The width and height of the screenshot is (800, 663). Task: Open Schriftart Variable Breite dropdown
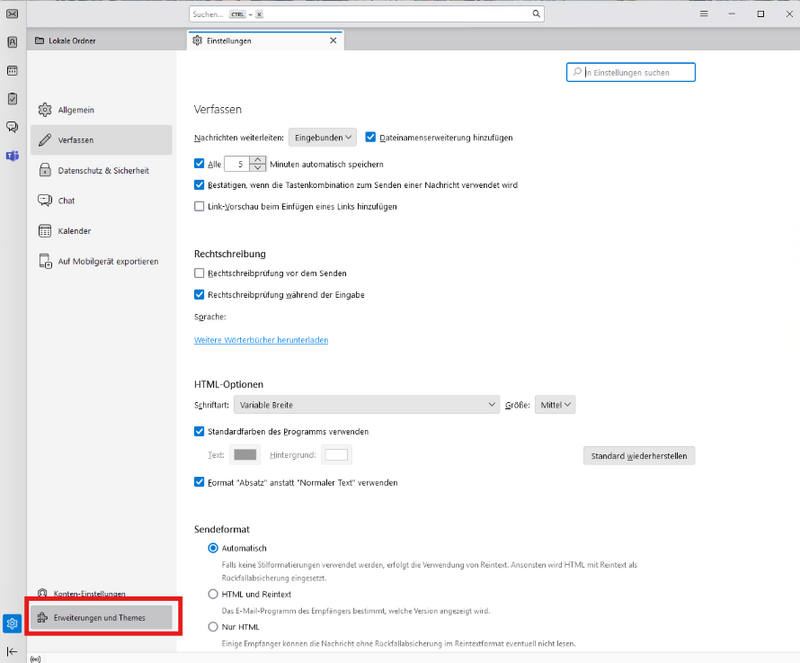point(366,405)
